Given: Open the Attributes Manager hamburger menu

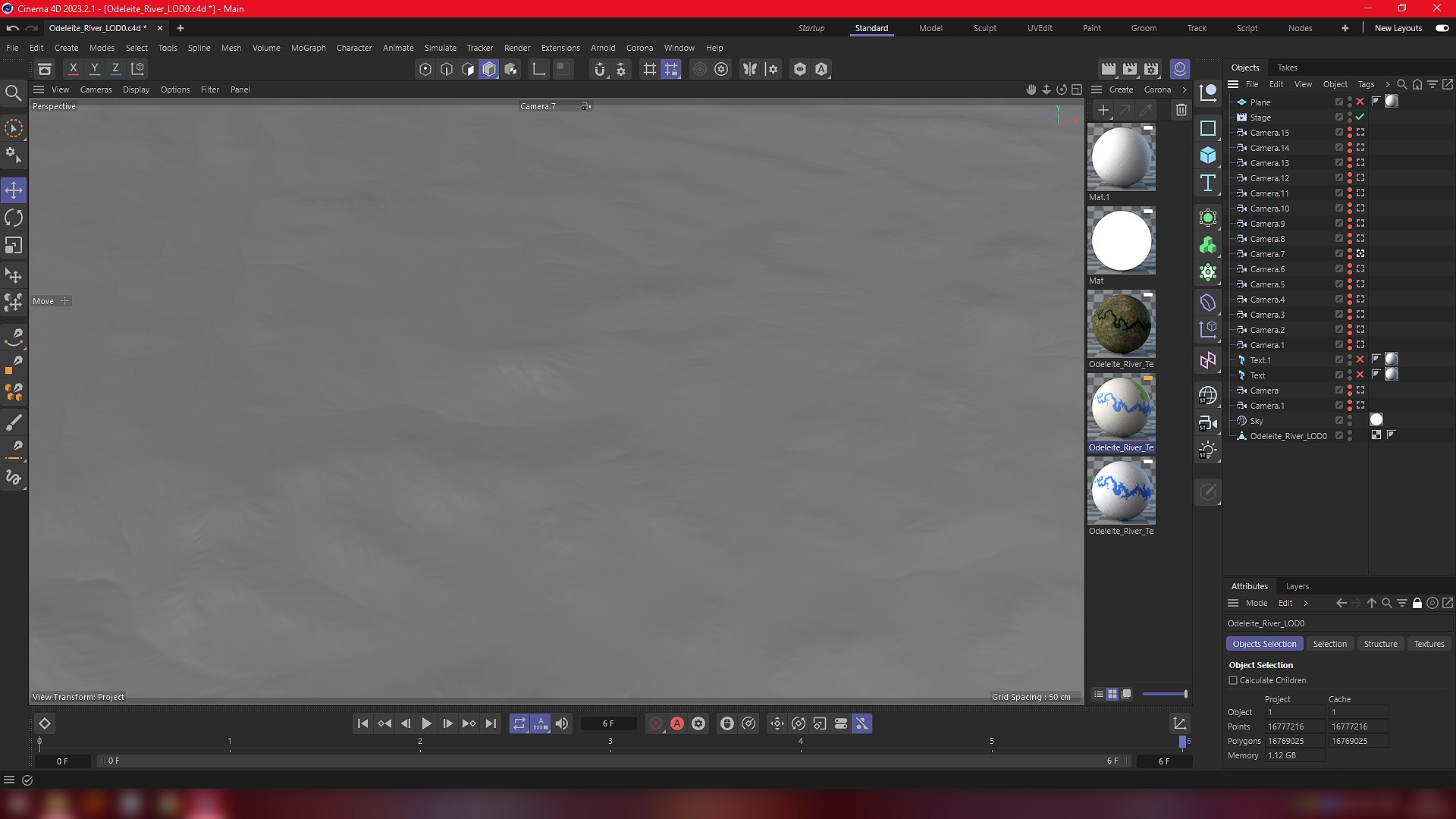Looking at the screenshot, I should point(1233,603).
